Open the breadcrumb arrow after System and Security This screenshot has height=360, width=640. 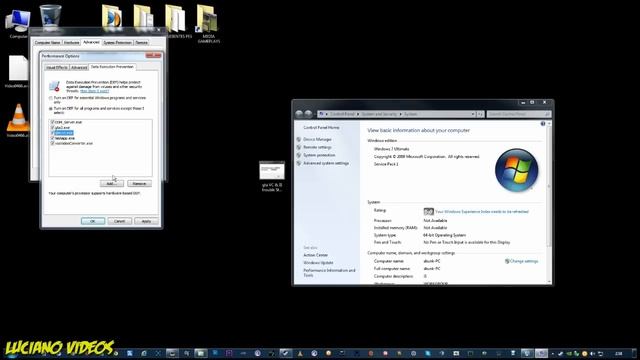click(400, 114)
